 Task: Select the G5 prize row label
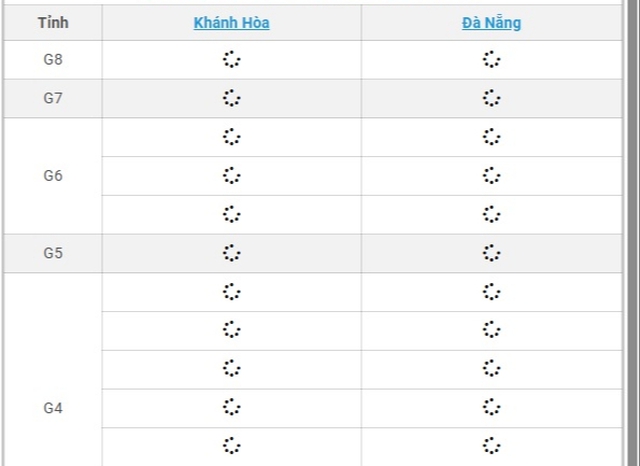pyautogui.click(x=53, y=253)
